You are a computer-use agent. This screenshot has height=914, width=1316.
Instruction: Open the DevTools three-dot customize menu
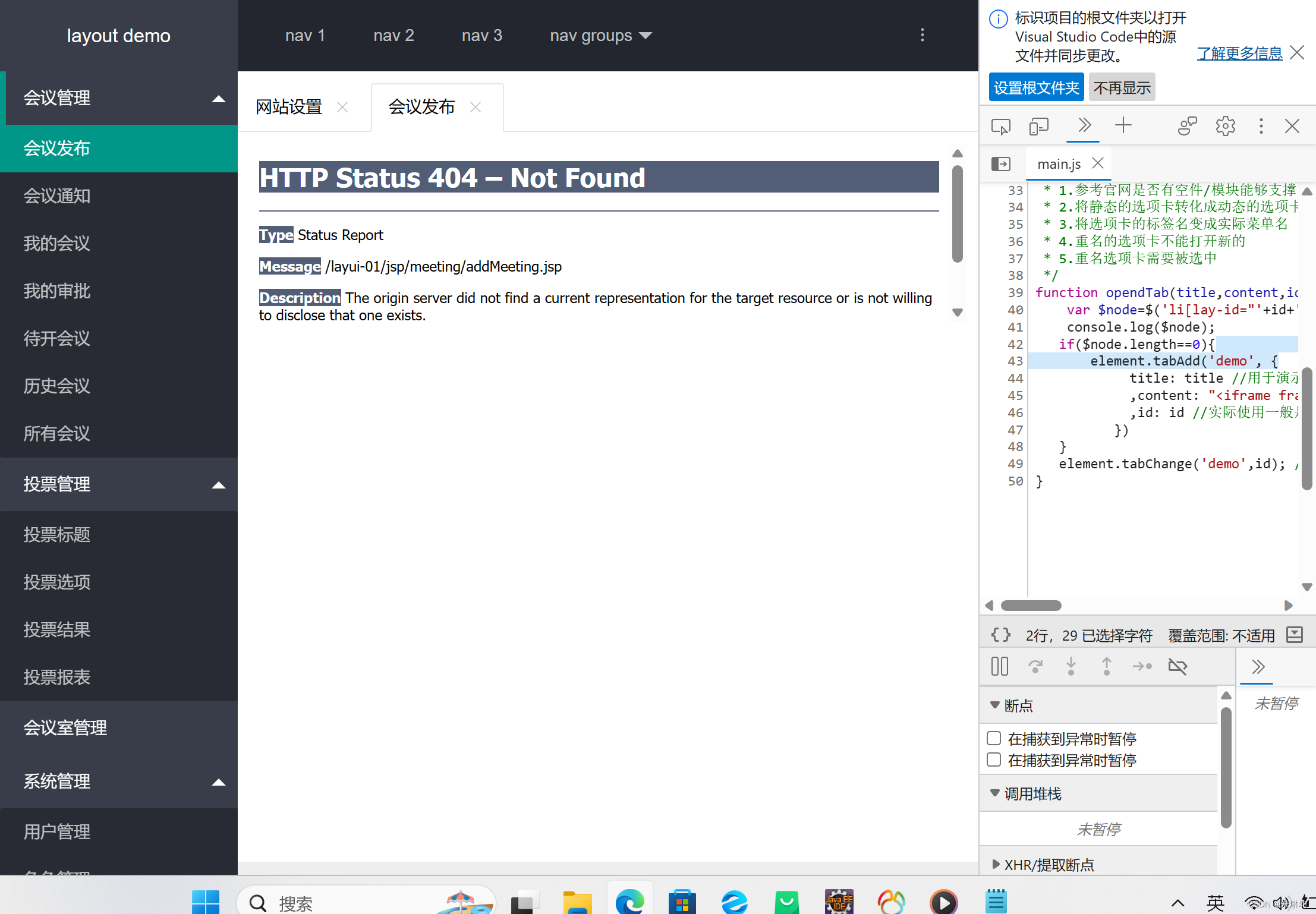tap(1261, 126)
